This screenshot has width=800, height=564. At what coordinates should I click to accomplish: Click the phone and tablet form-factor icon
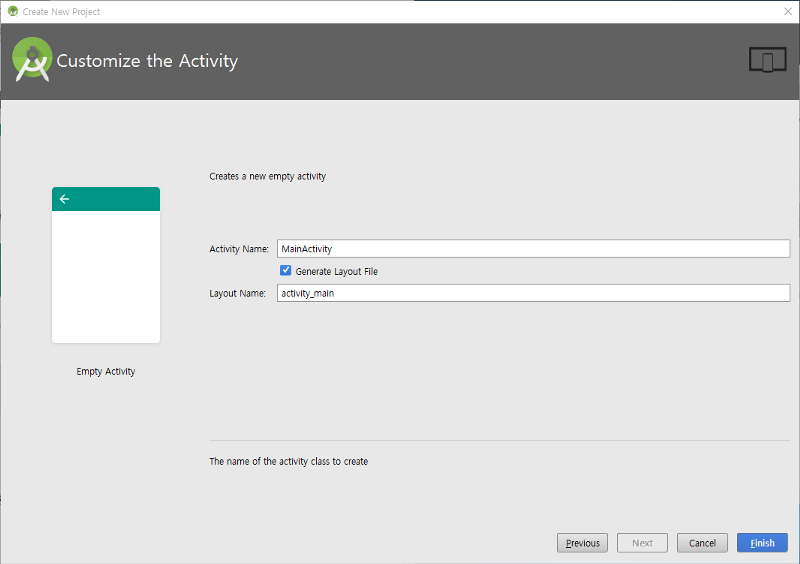[x=767, y=60]
